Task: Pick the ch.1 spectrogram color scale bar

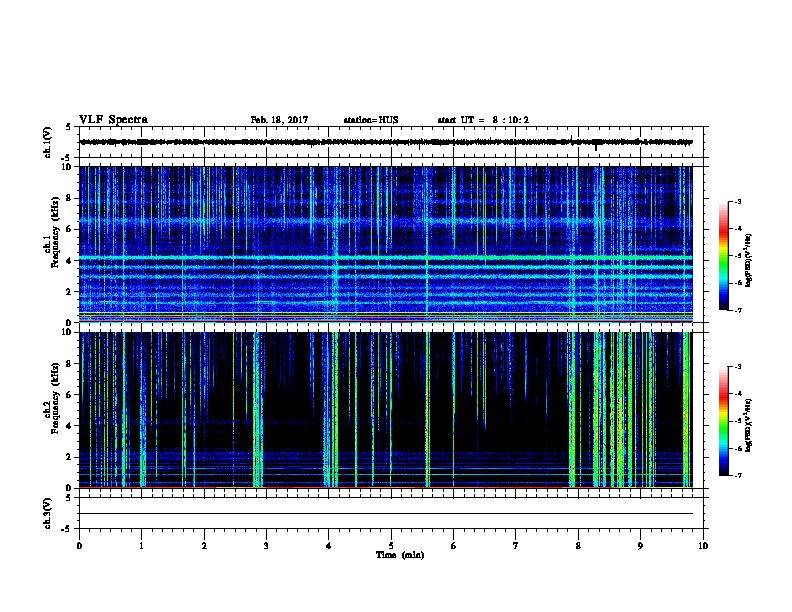Action: pos(723,256)
